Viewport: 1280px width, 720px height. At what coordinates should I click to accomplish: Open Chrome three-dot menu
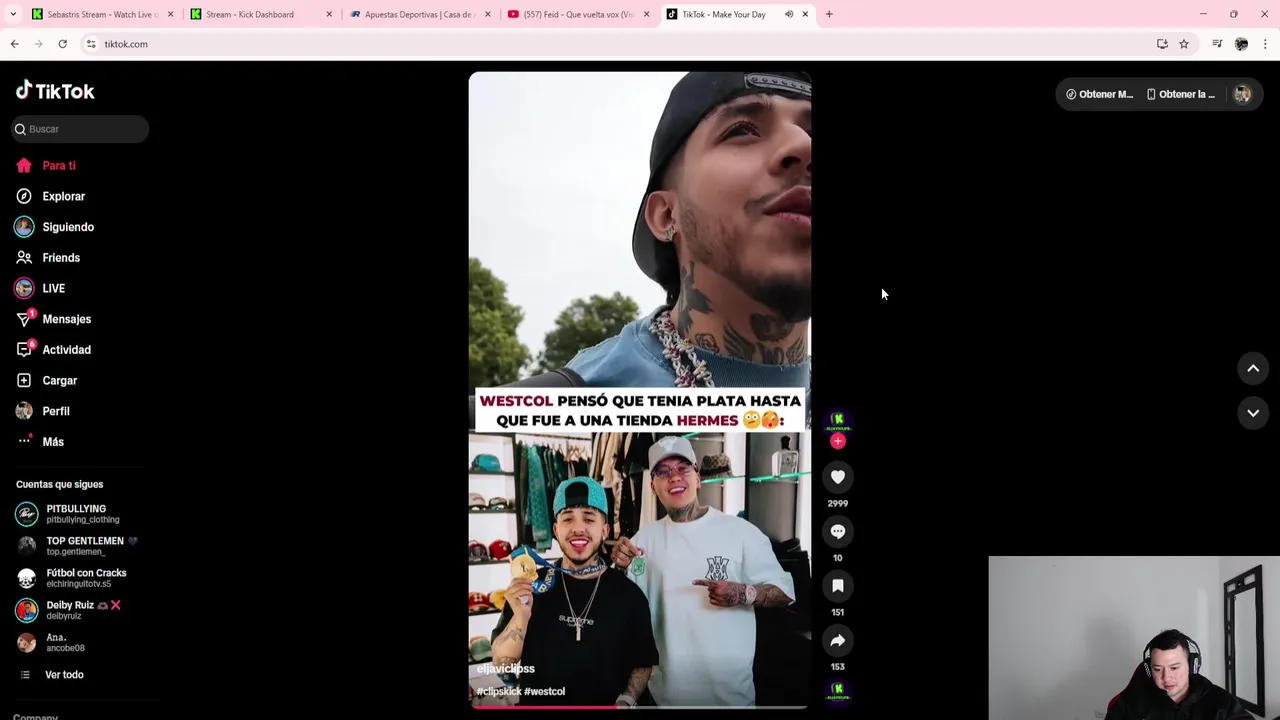coord(1265,44)
